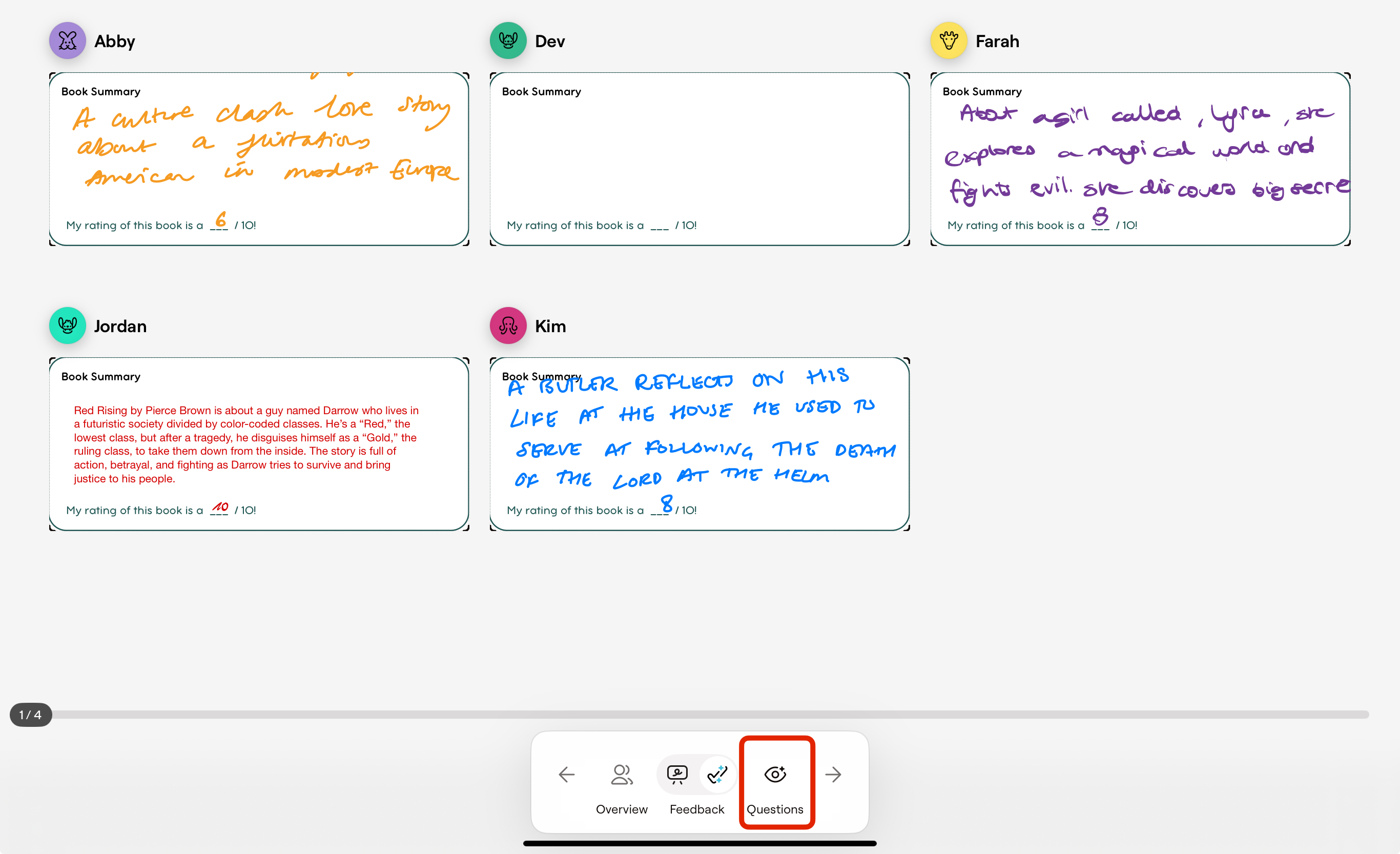Click the Questions eye icon

(x=775, y=774)
